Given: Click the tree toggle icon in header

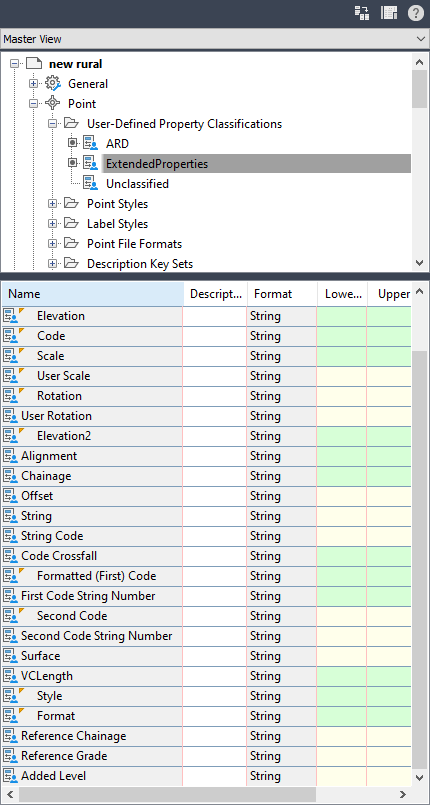Looking at the screenshot, I should (362, 13).
